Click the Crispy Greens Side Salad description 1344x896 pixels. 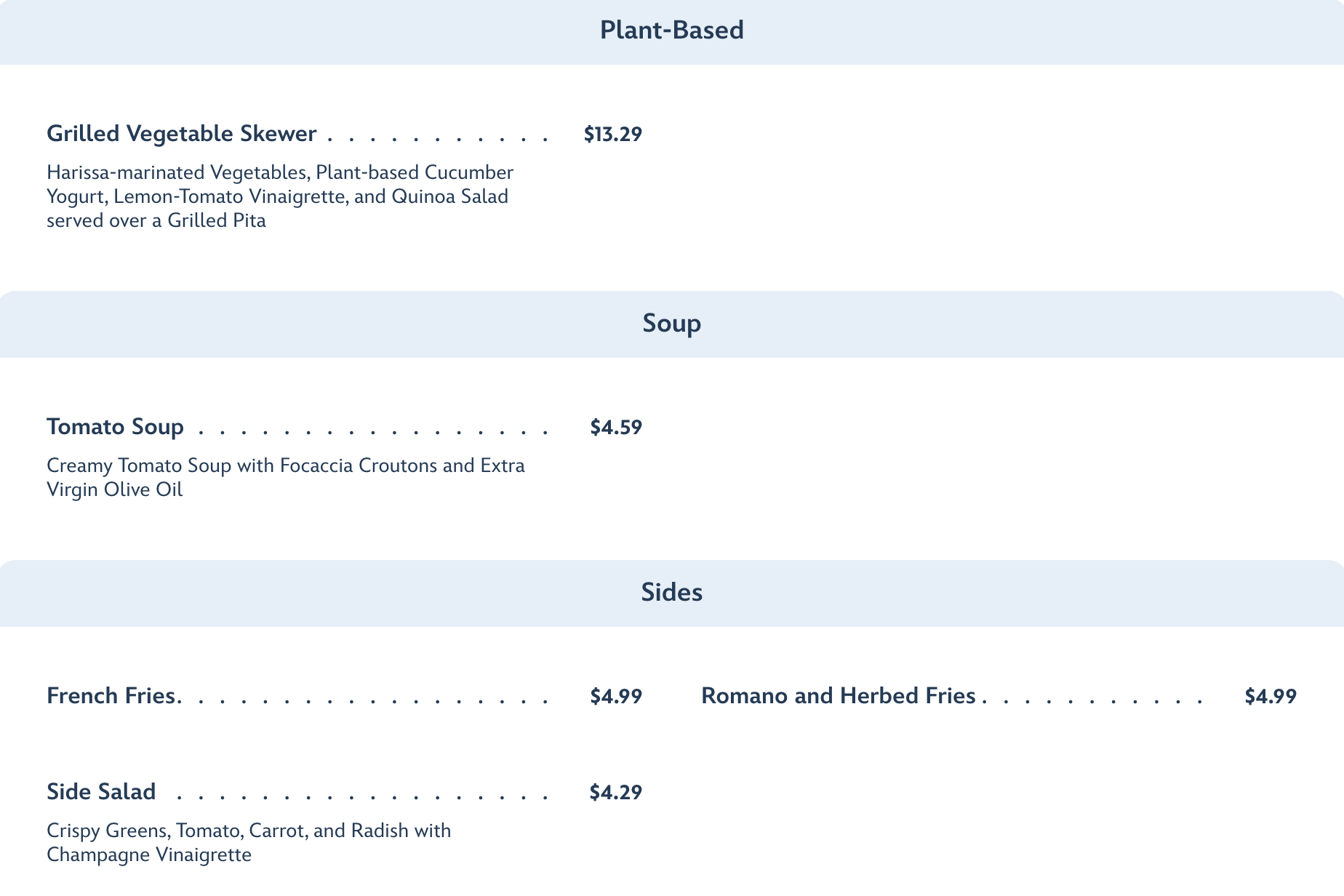(249, 842)
